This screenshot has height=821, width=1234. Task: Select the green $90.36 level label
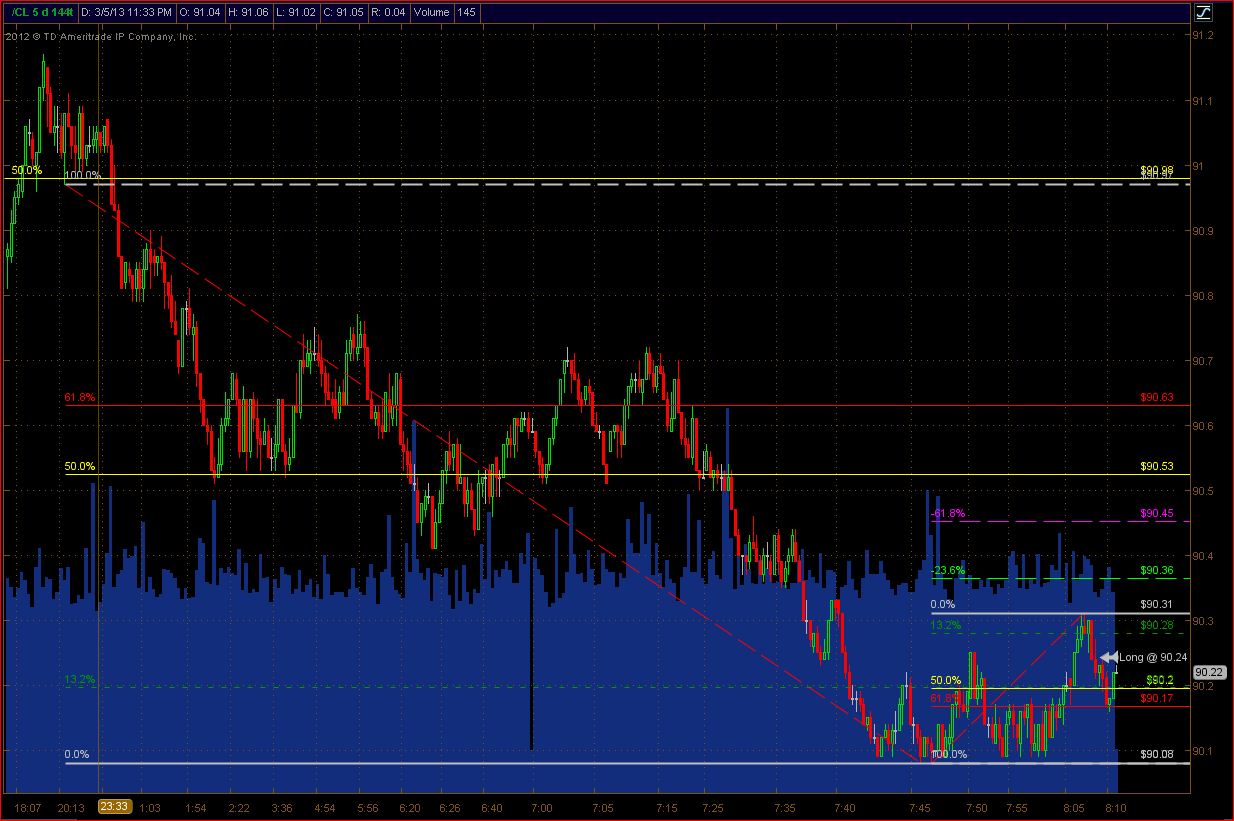coord(1156,570)
